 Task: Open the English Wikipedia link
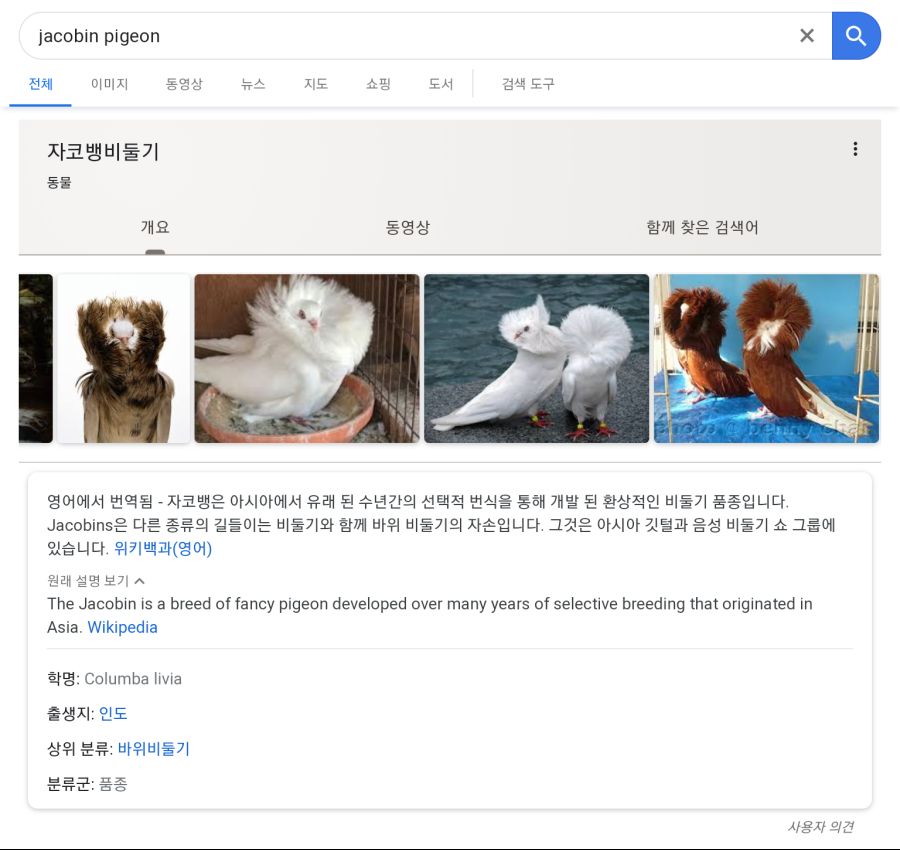122,627
